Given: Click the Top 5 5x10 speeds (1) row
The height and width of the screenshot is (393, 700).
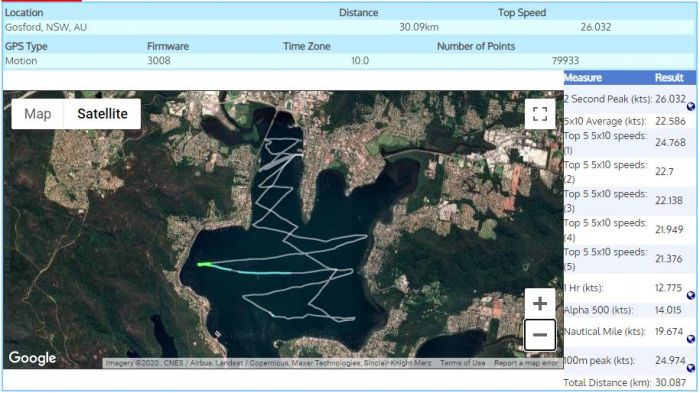Looking at the screenshot, I should click(x=629, y=142).
